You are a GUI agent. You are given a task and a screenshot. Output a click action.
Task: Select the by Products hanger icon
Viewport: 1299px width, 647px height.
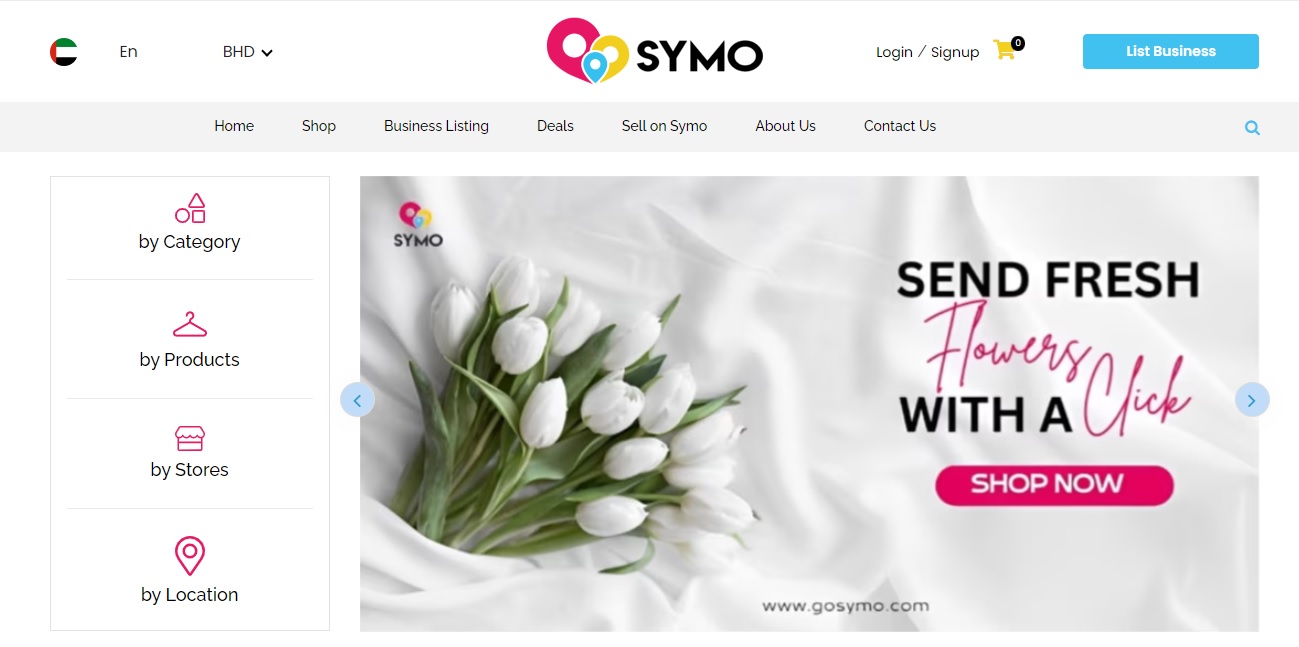point(190,324)
